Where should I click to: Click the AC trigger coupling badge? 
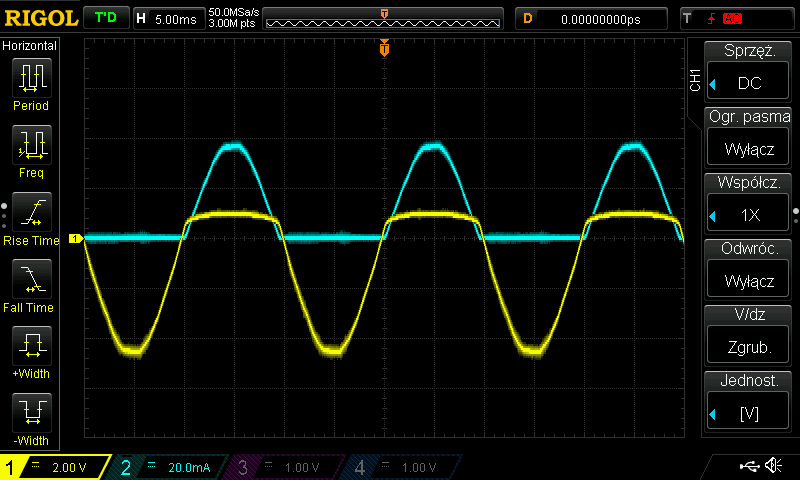point(732,19)
